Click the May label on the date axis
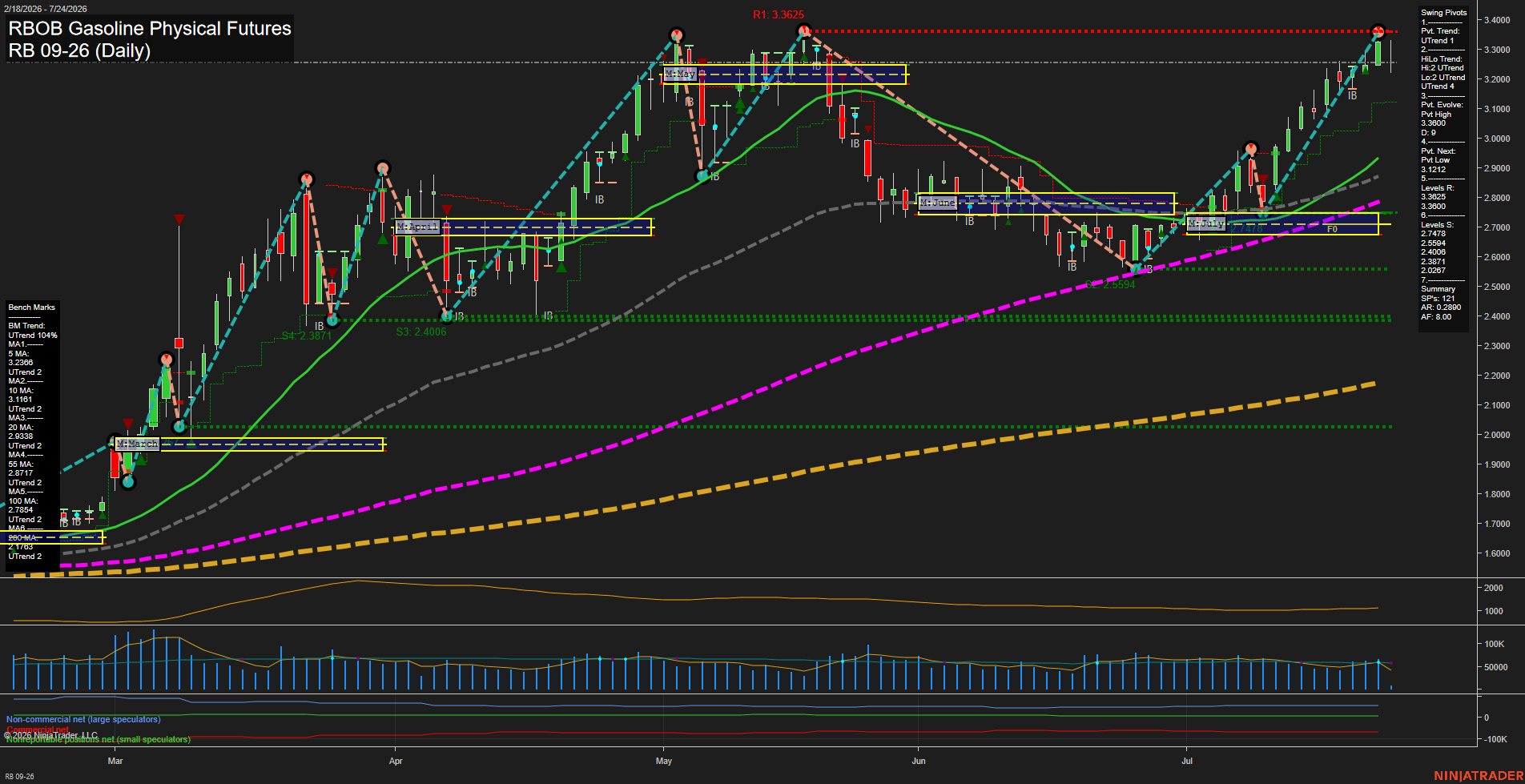The width and height of the screenshot is (1525, 784). pos(664,761)
